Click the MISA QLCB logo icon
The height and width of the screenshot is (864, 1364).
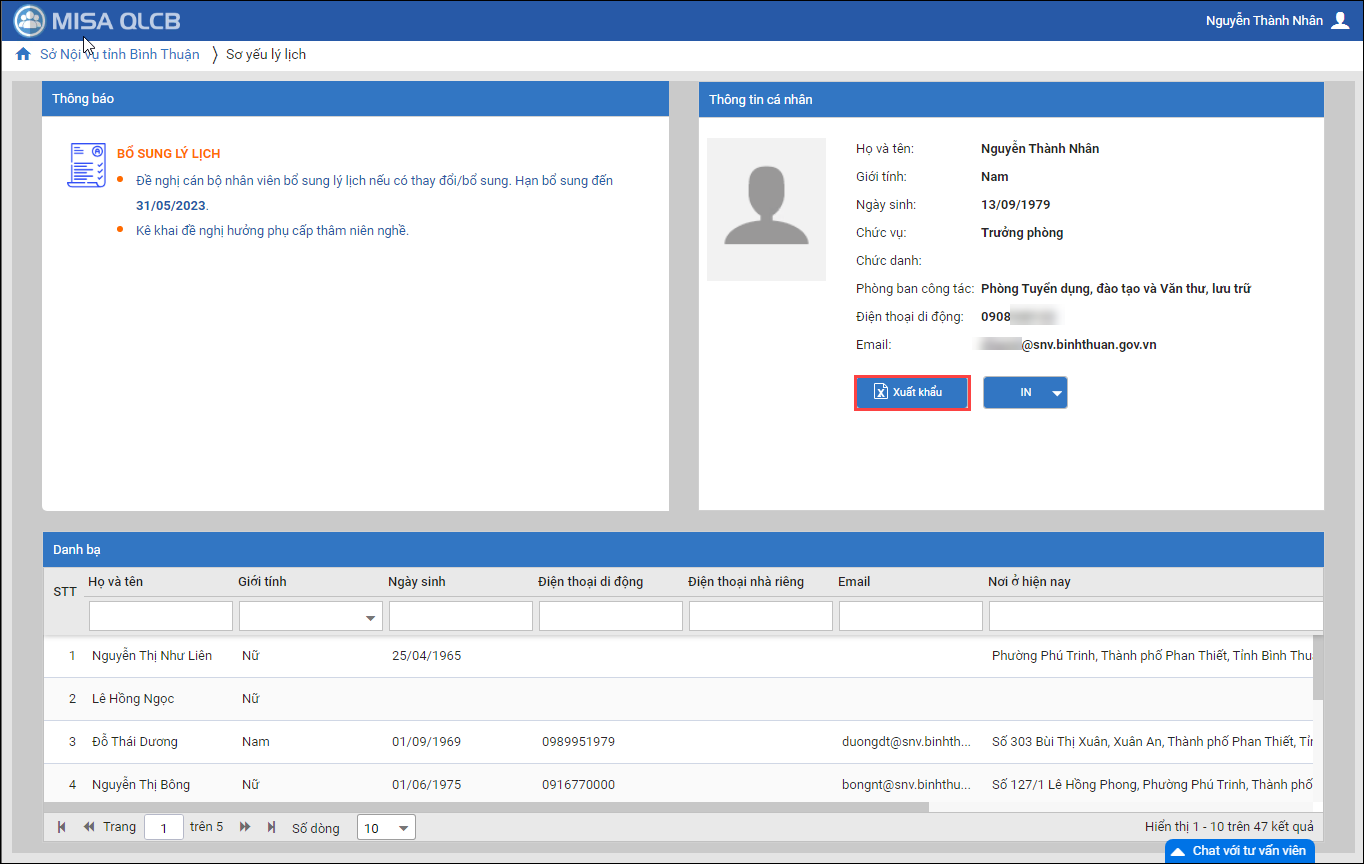tap(30, 20)
